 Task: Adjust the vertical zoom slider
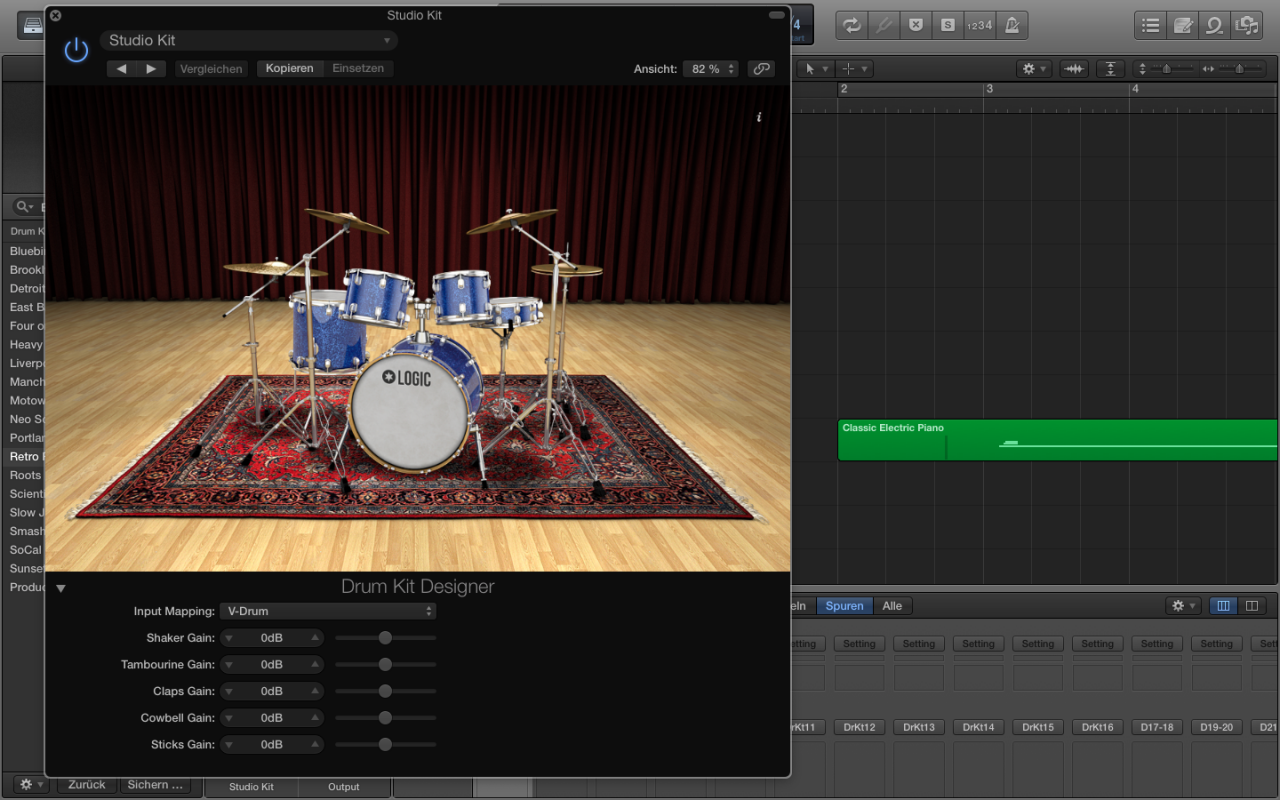click(1166, 69)
